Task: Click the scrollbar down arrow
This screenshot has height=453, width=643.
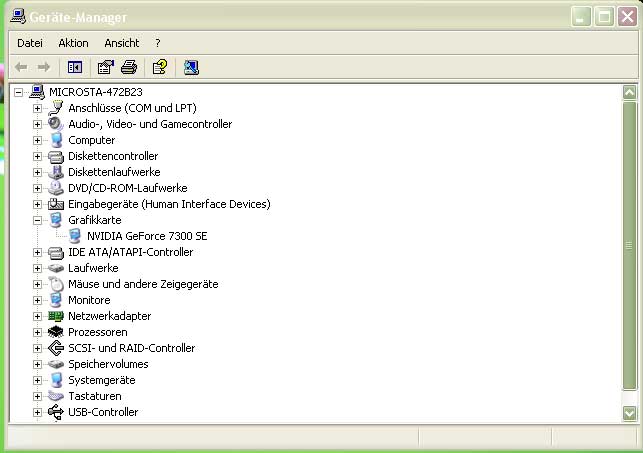Action: click(629, 412)
